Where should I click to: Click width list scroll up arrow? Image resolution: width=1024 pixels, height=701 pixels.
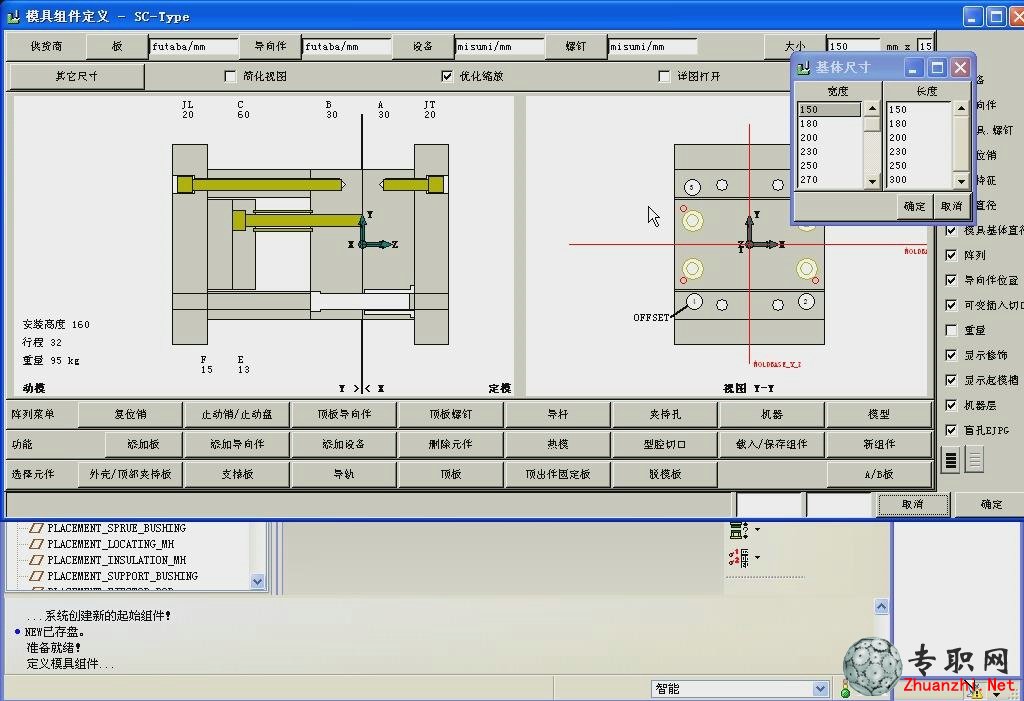(x=872, y=109)
